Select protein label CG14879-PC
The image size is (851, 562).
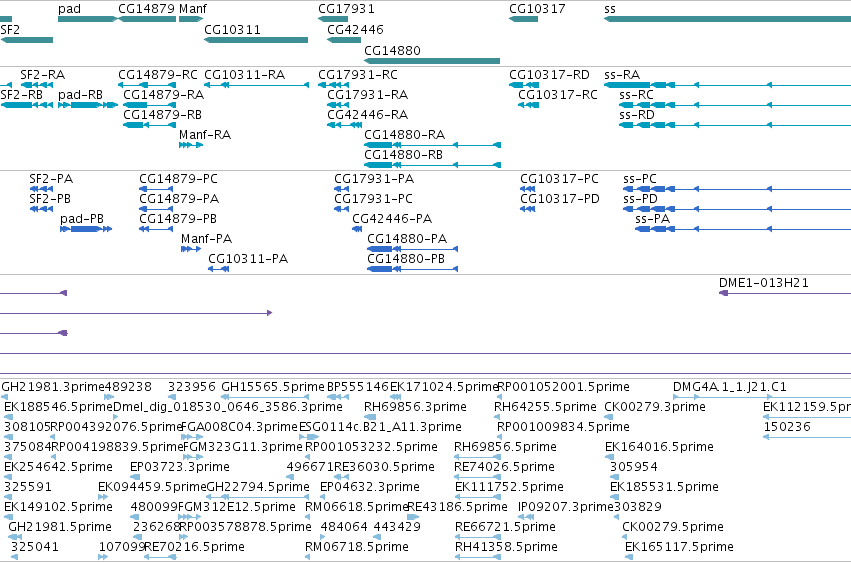pos(179,178)
